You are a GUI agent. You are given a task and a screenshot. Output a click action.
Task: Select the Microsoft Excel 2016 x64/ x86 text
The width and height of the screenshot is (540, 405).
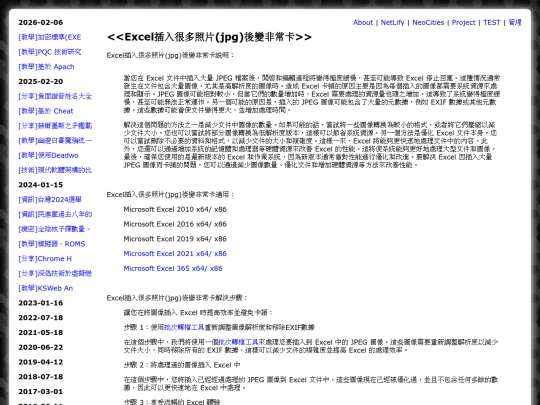pos(175,224)
